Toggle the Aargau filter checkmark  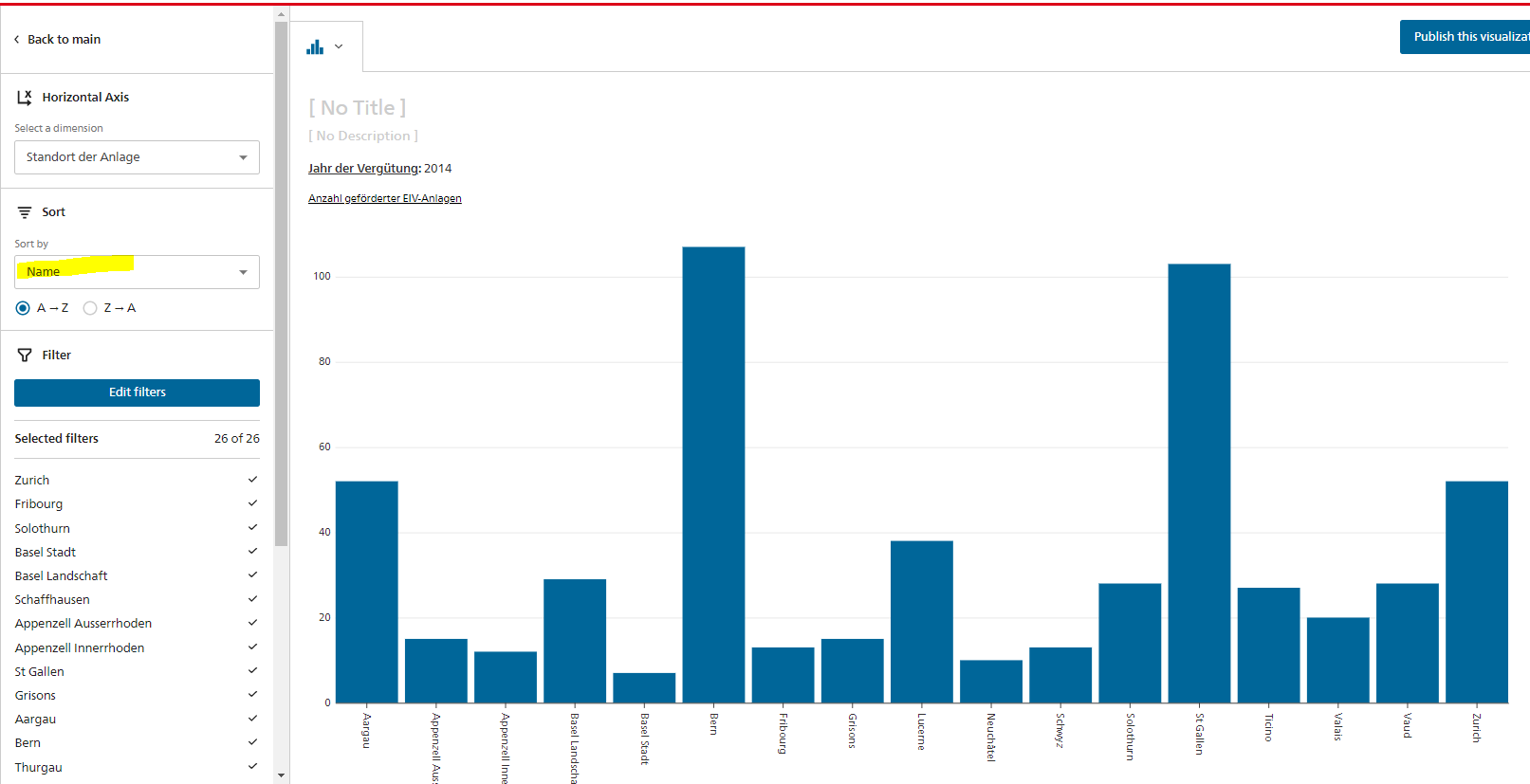(x=252, y=719)
